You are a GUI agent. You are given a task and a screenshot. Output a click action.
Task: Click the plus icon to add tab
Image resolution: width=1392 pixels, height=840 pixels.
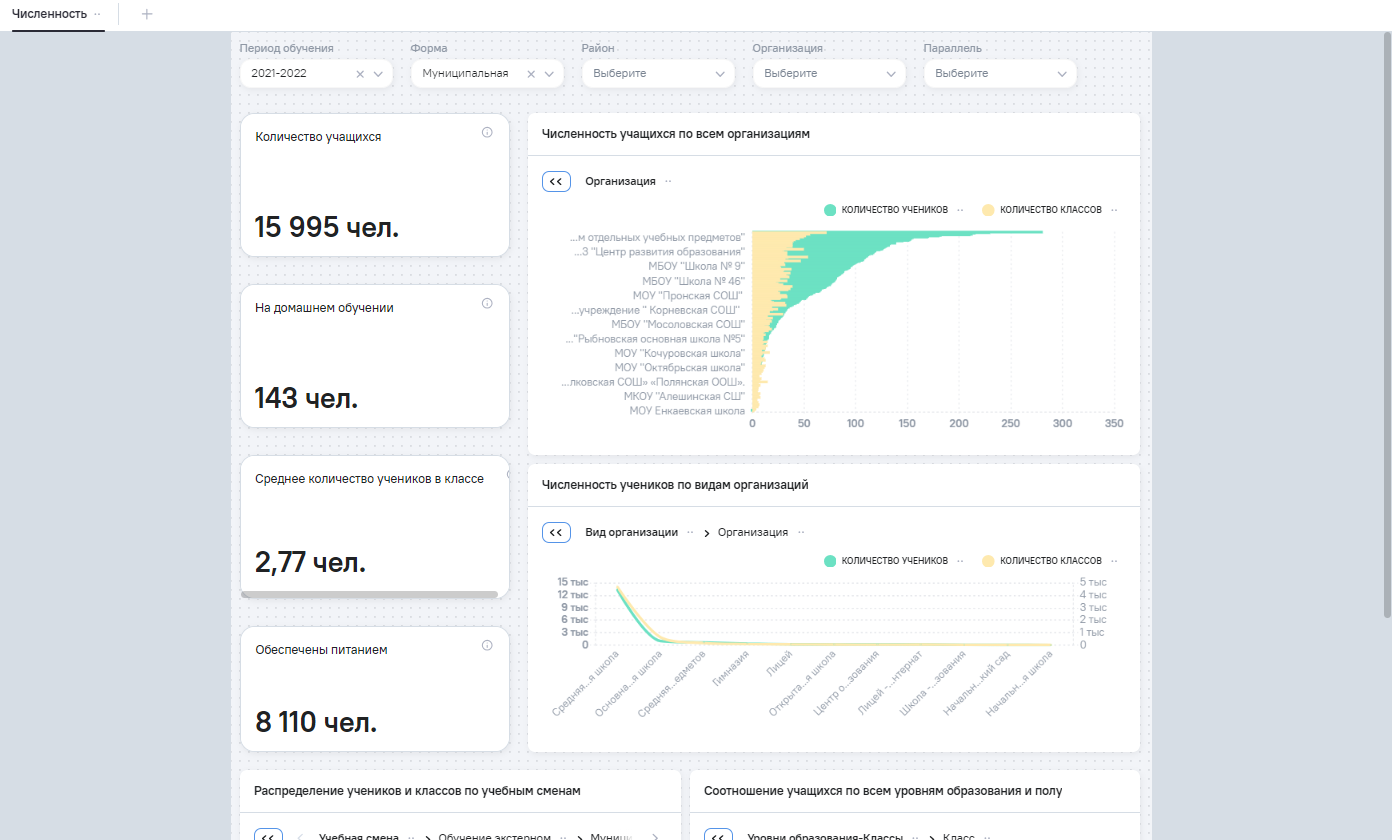147,14
